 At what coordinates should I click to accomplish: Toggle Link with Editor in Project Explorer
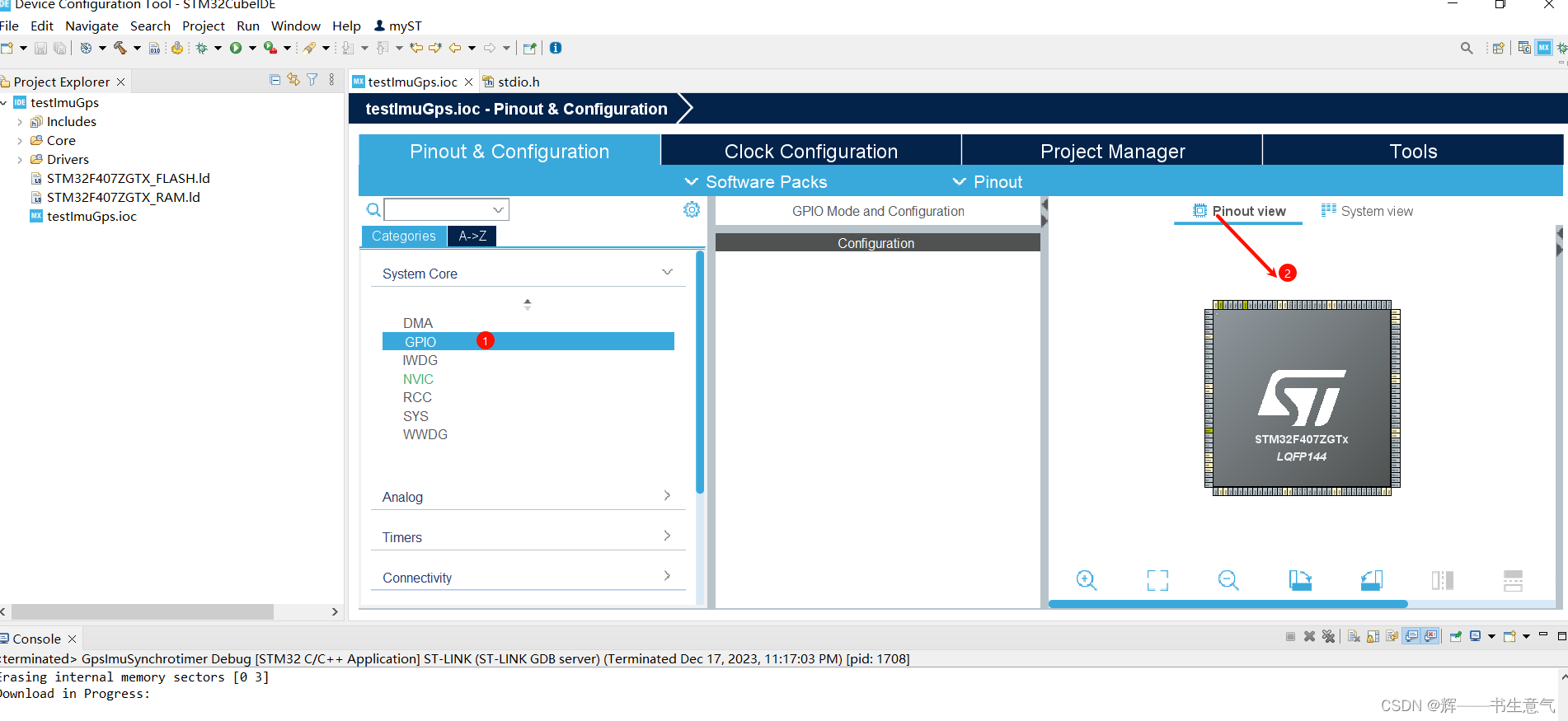click(293, 80)
